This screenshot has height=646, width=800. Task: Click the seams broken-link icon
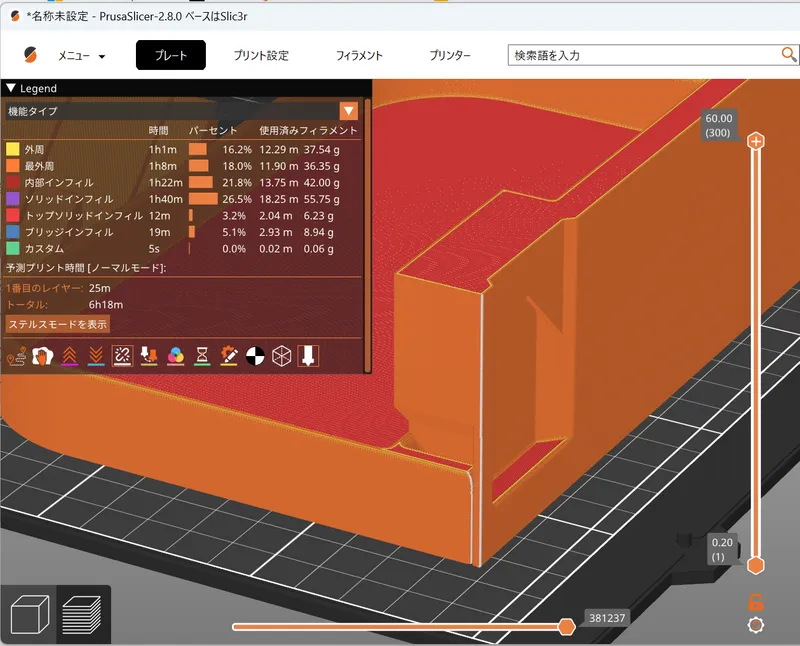(122, 355)
